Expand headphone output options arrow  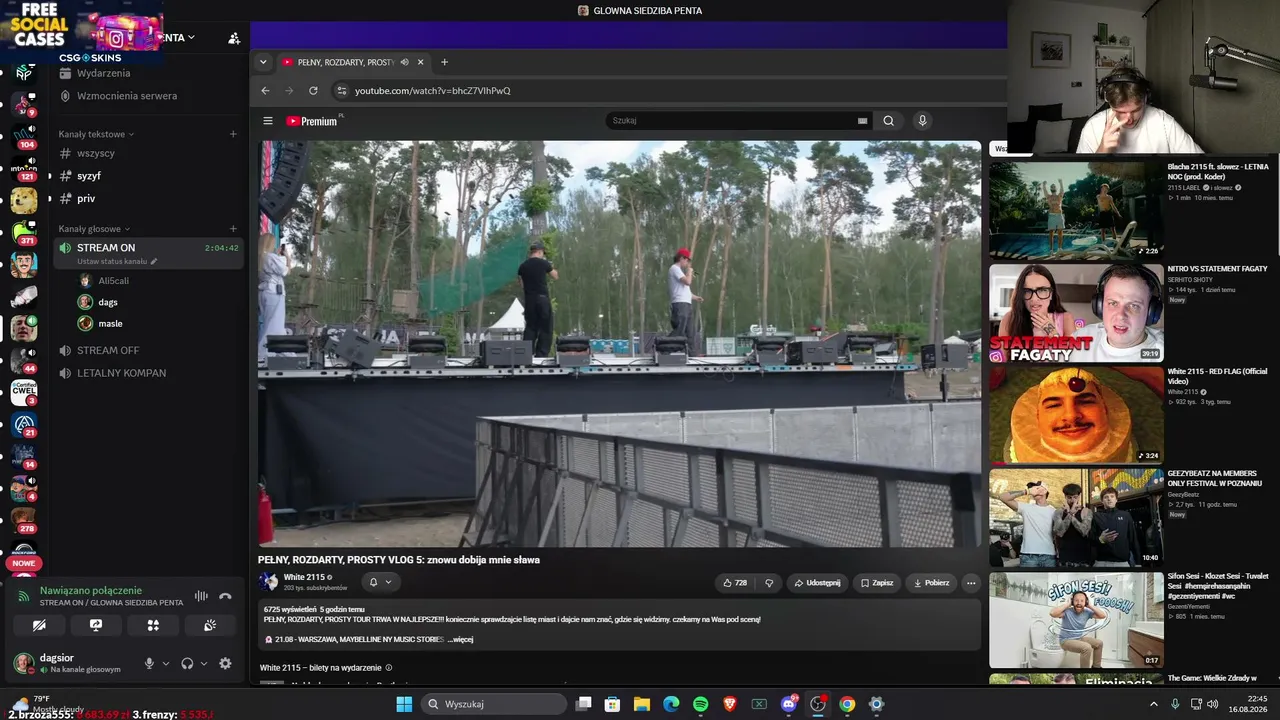[204, 663]
